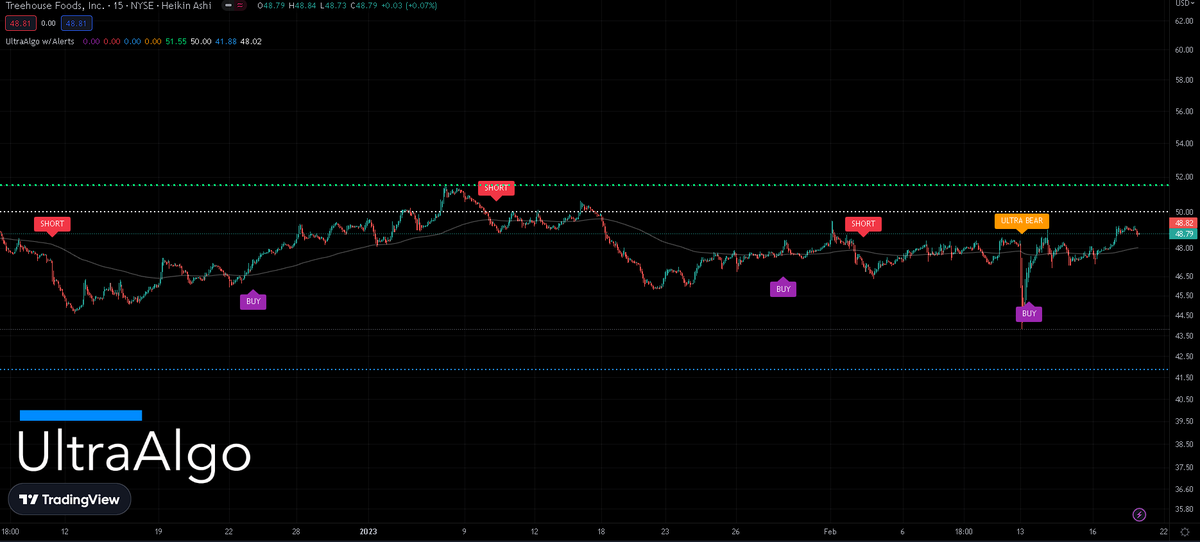
Task: Click the 26 date on time axis
Action: [735, 533]
